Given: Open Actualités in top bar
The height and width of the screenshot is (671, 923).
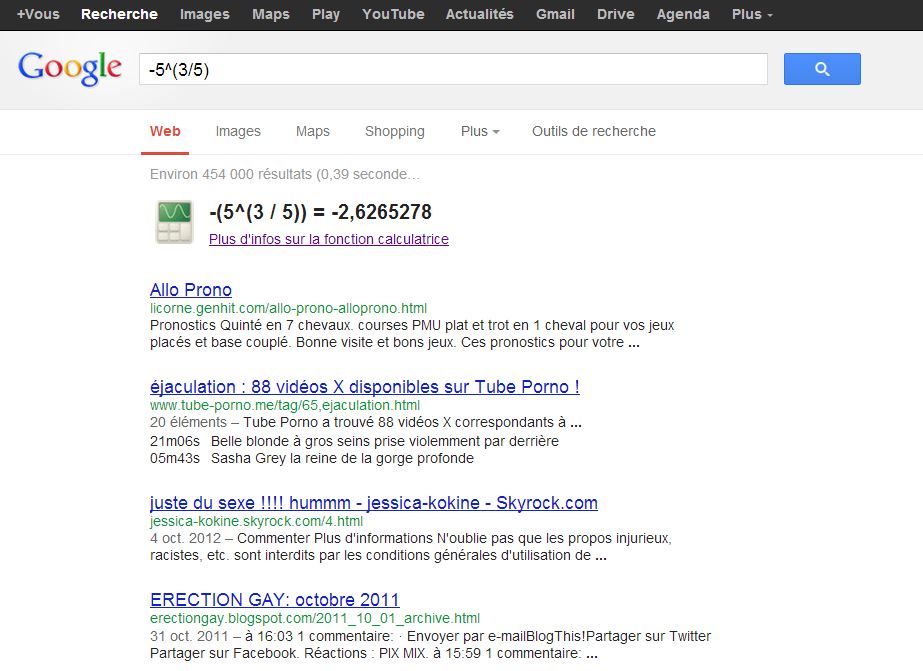Looking at the screenshot, I should click(480, 14).
